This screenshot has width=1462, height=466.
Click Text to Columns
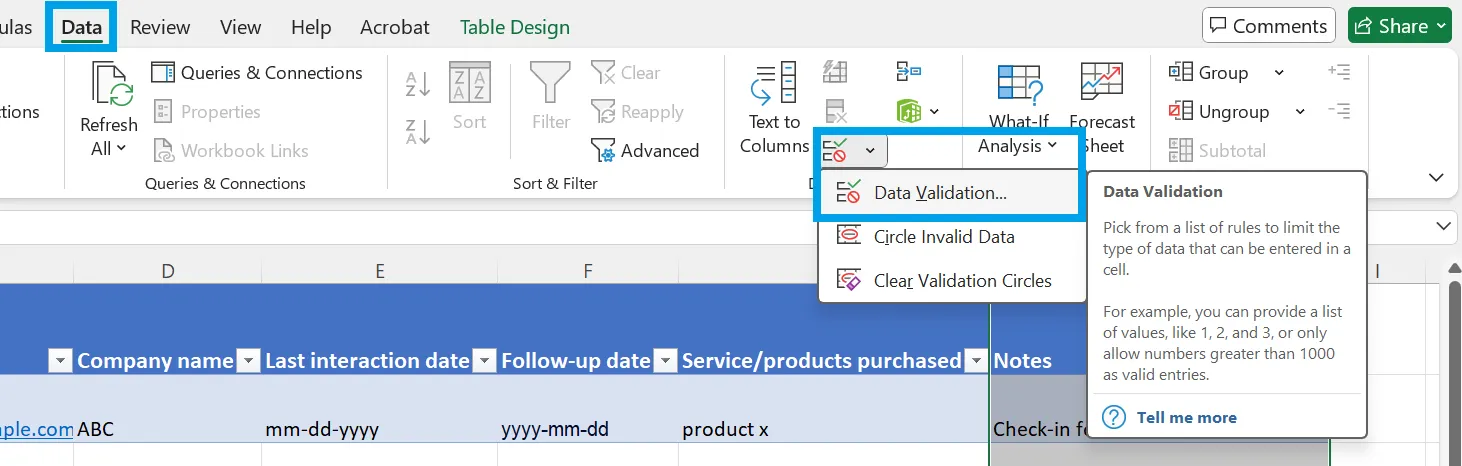[775, 108]
